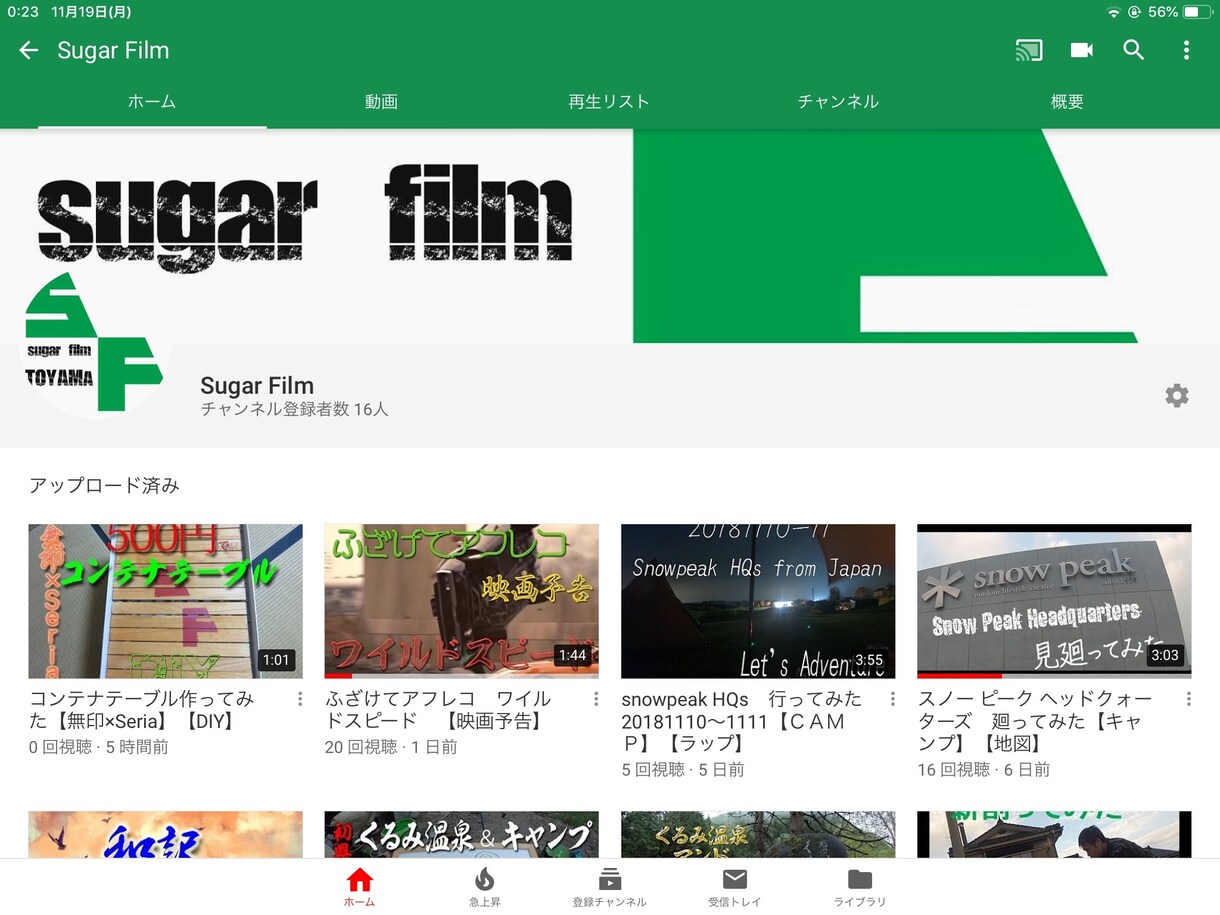The height and width of the screenshot is (915, 1220).
Task: Select the ホーム tab
Action: (x=152, y=102)
